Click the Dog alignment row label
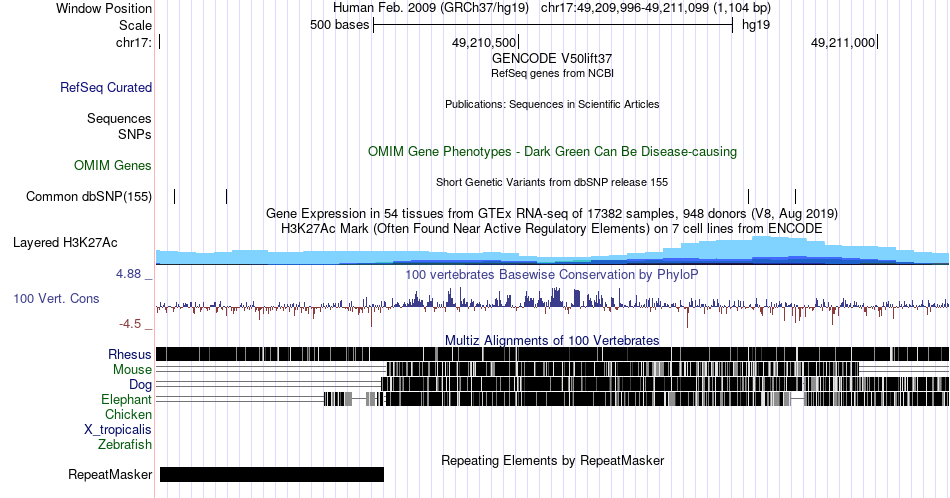This screenshot has height=498, width=950. point(140,385)
